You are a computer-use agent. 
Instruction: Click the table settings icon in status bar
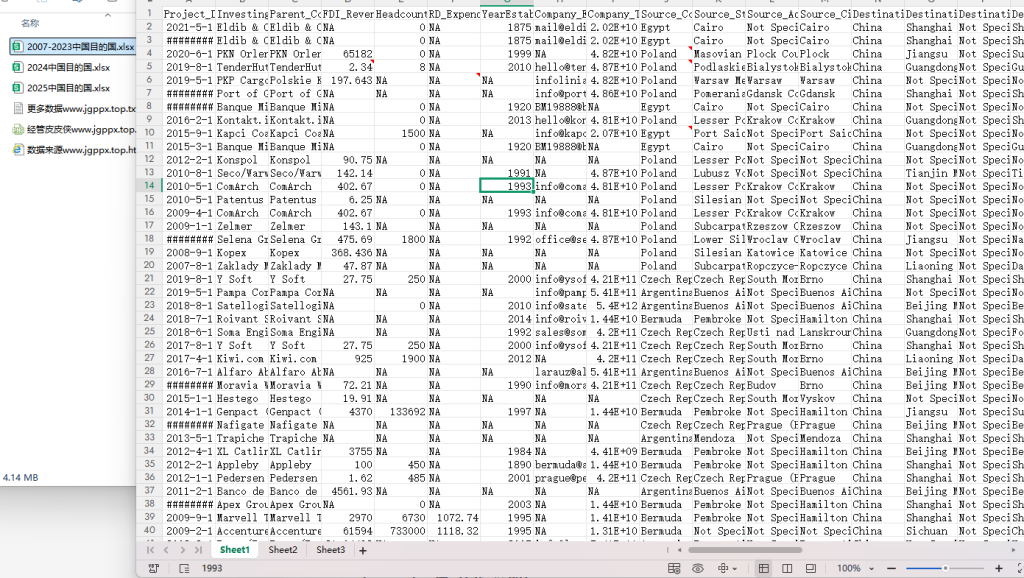(x=674, y=568)
